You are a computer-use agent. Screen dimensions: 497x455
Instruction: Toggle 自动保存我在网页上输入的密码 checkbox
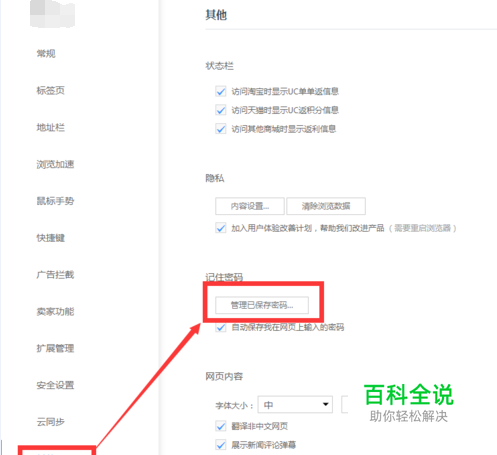(x=221, y=327)
